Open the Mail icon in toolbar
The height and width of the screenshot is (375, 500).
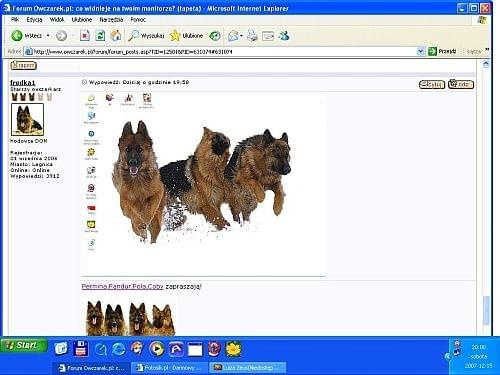pos(233,36)
